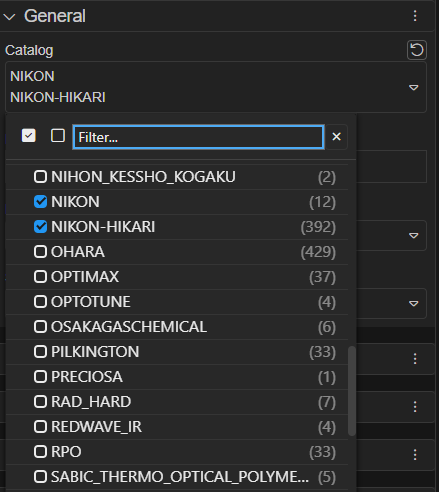The width and height of the screenshot is (439, 492).
Task: Uncheck the NIKON-HIKARI catalog checkbox
Action: (x=40, y=227)
